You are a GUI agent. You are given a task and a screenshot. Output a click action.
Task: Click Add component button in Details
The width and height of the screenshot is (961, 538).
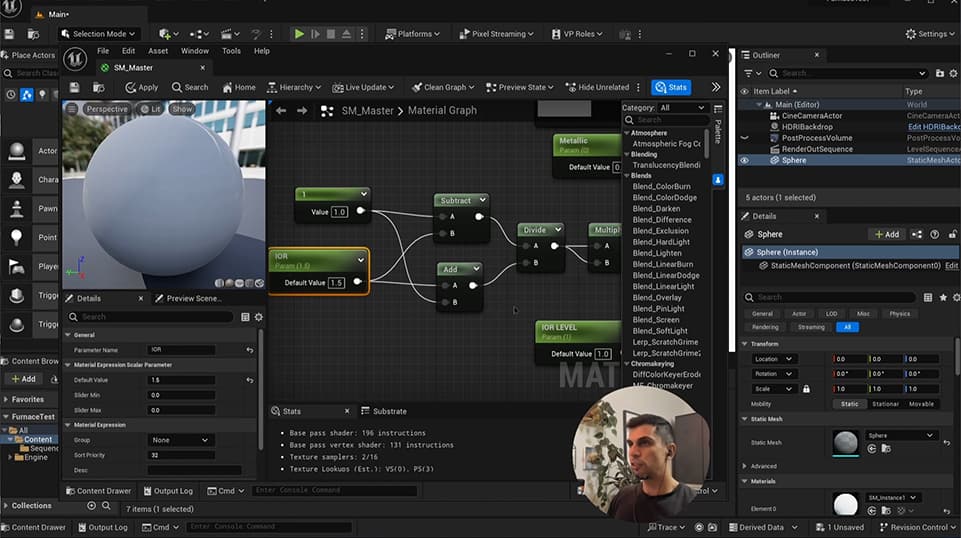[886, 234]
